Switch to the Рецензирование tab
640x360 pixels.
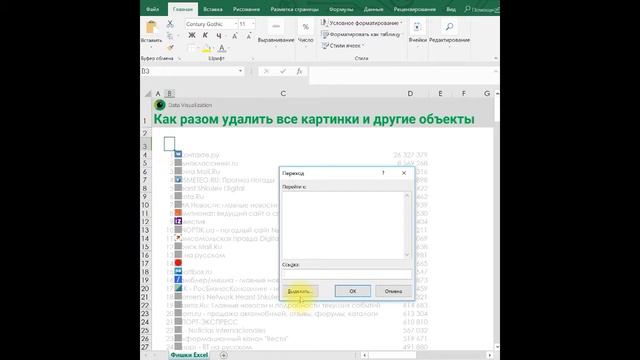click(415, 9)
